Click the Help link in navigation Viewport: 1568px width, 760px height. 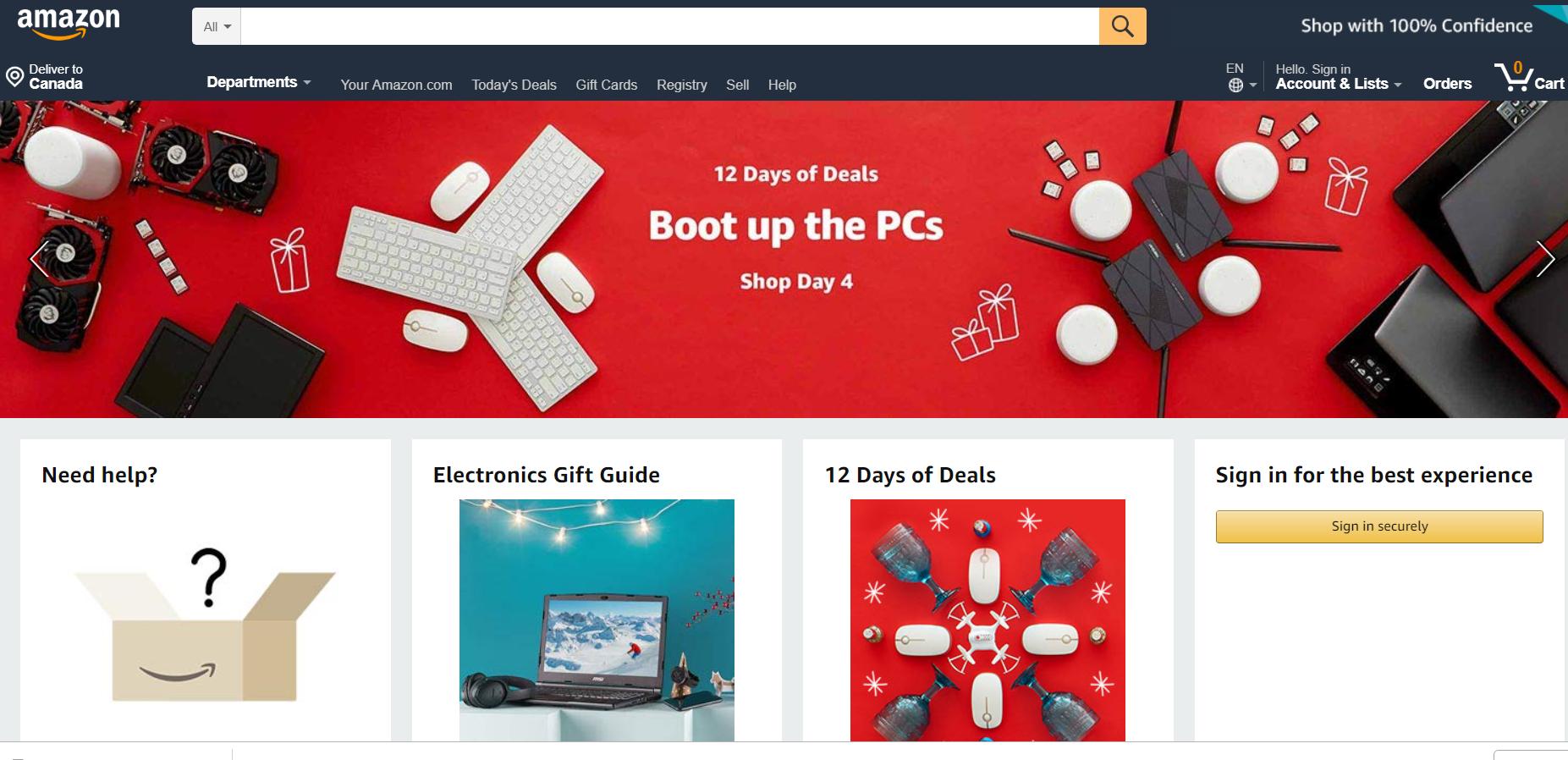(782, 85)
